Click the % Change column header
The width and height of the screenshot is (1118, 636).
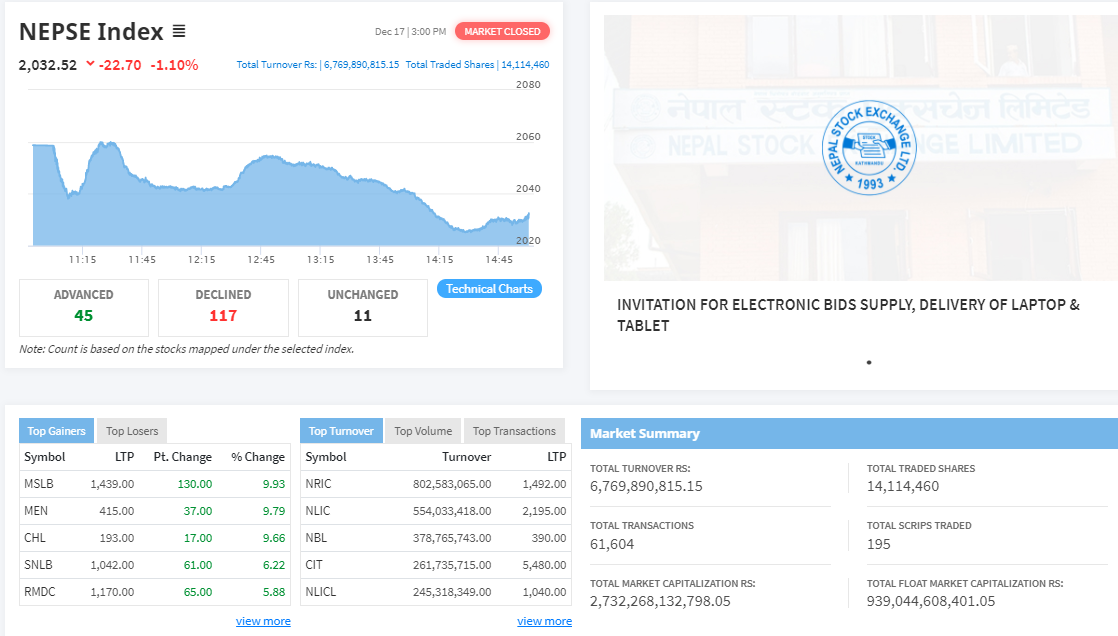258,457
